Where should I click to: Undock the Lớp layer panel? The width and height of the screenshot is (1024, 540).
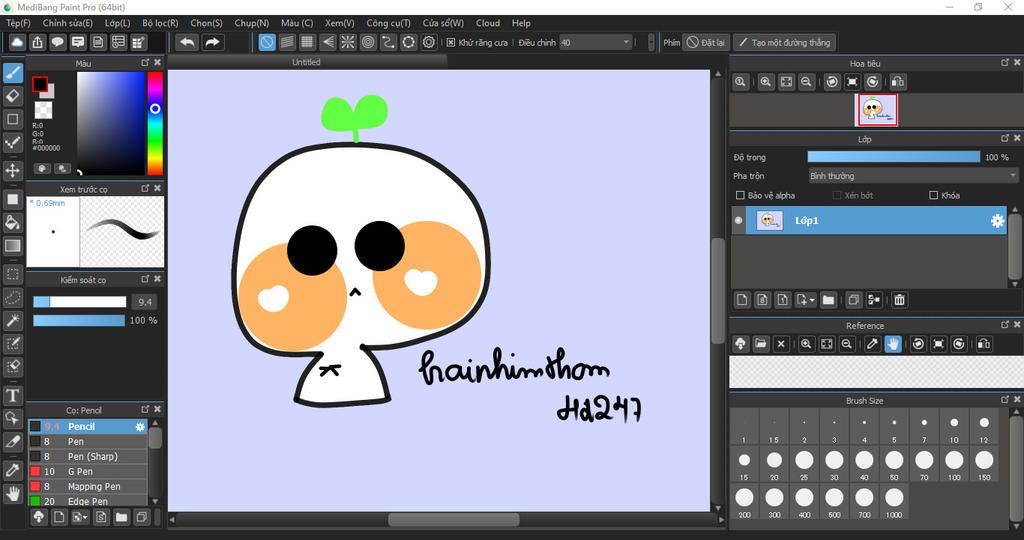[1004, 138]
